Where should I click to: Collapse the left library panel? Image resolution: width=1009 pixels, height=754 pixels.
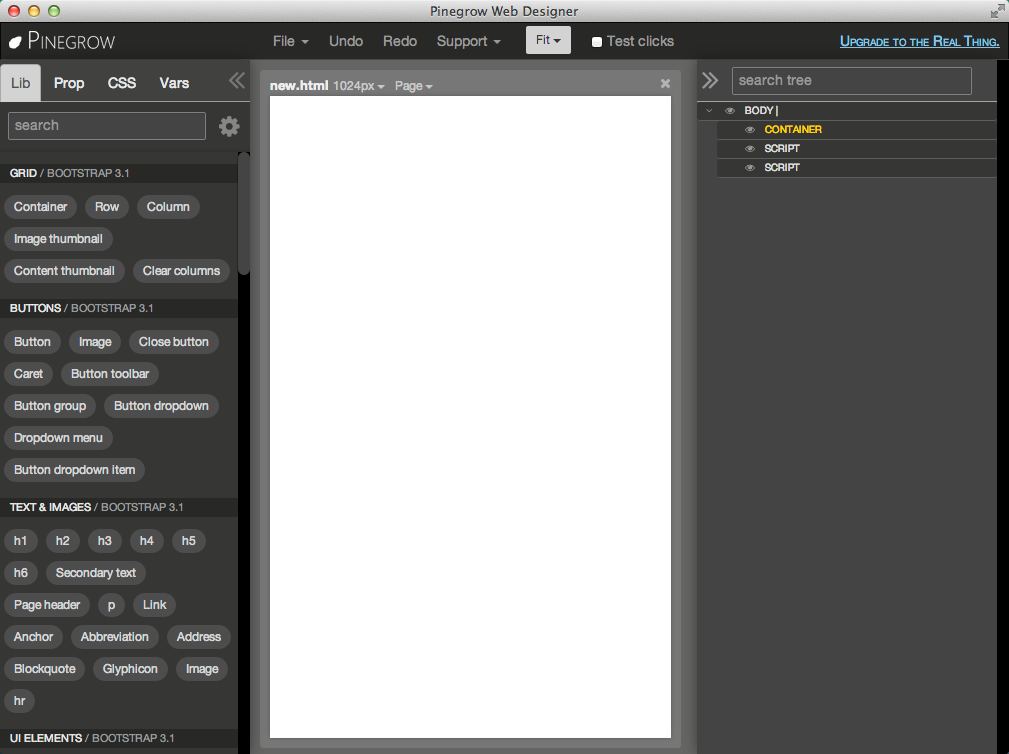coord(237,80)
